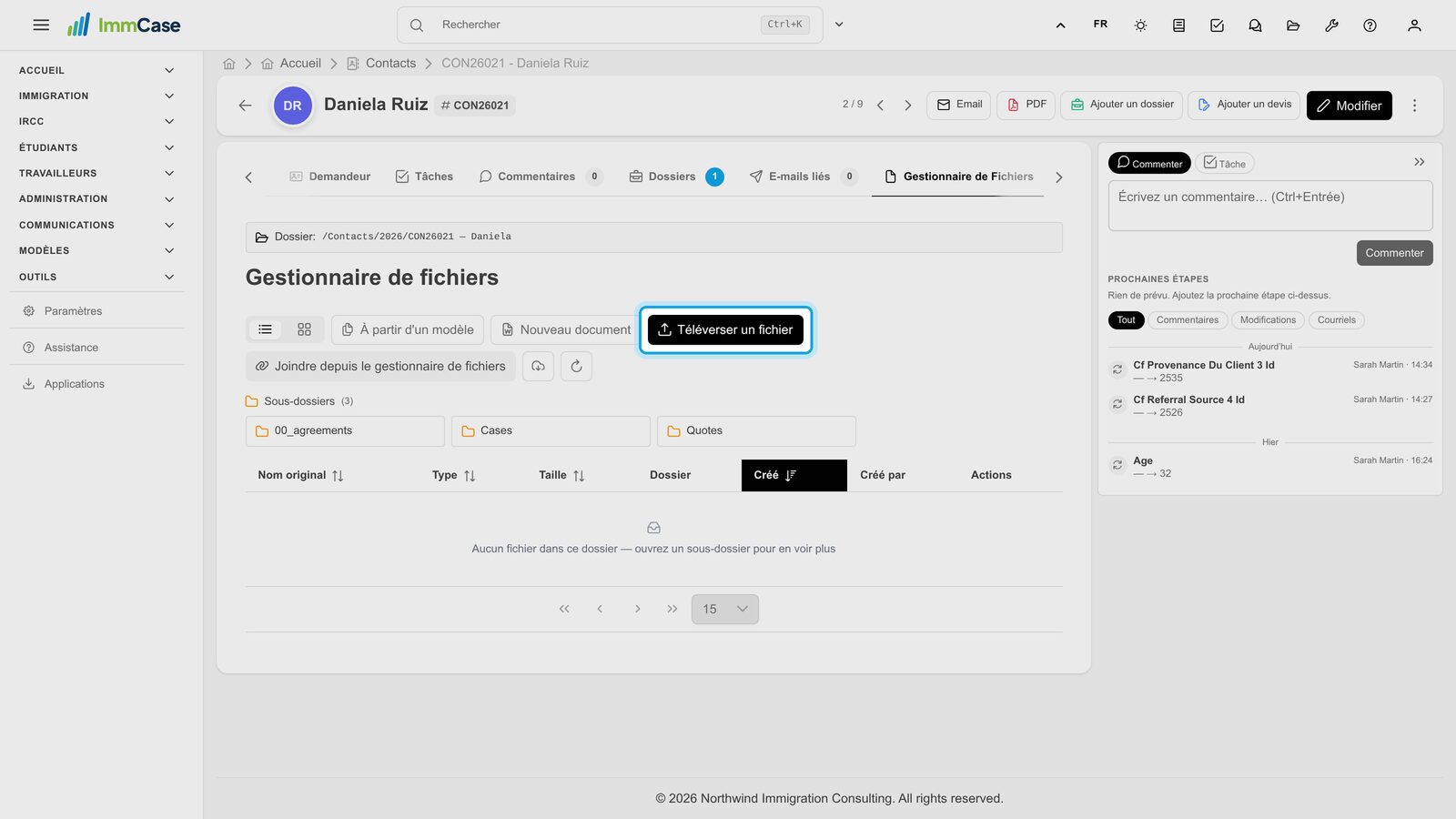Open the chat messages icon in top bar
This screenshot has width=1456, height=819.
point(1255,25)
